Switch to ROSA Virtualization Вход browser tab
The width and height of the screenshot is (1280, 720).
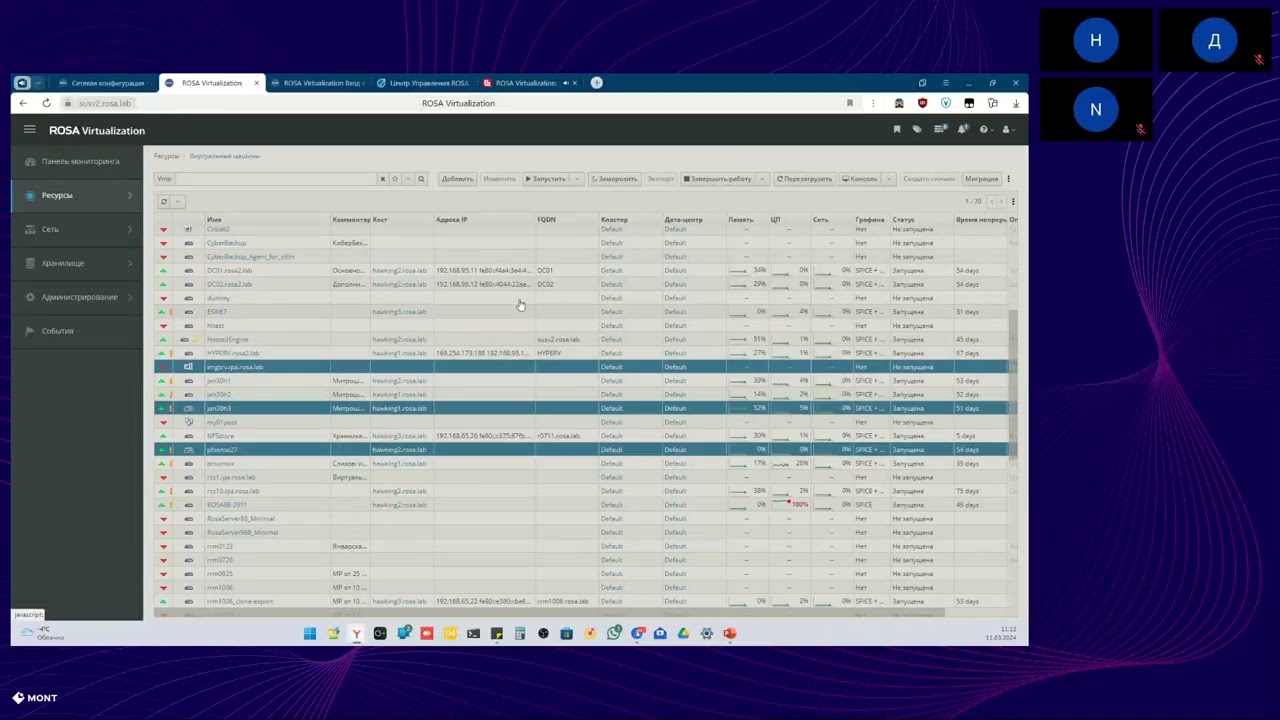point(316,83)
